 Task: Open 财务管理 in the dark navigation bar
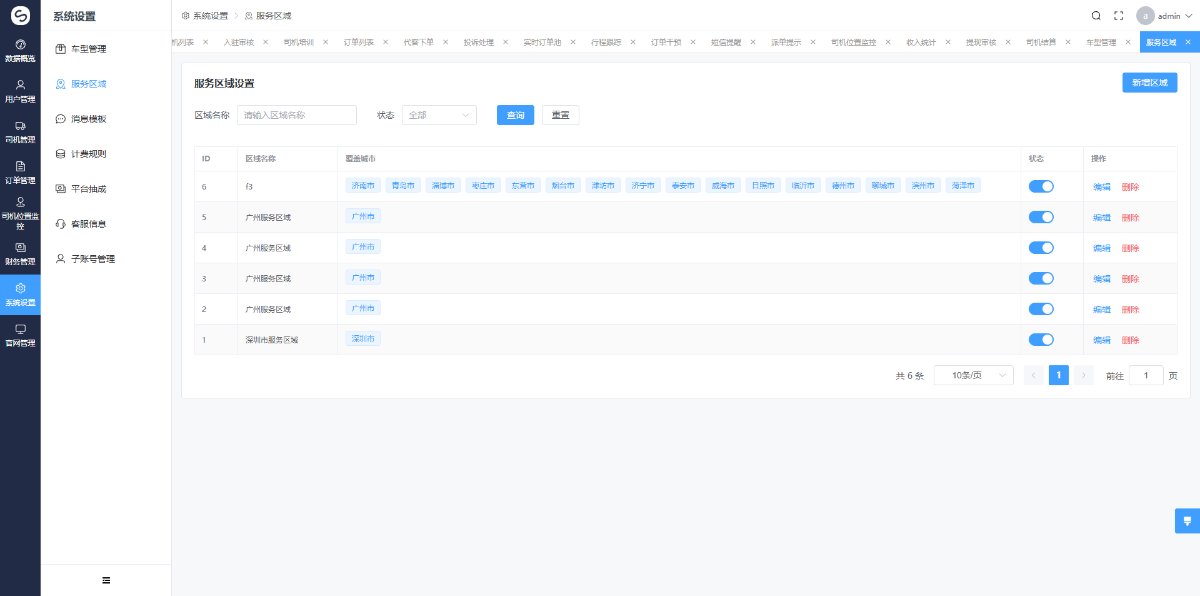(x=20, y=254)
